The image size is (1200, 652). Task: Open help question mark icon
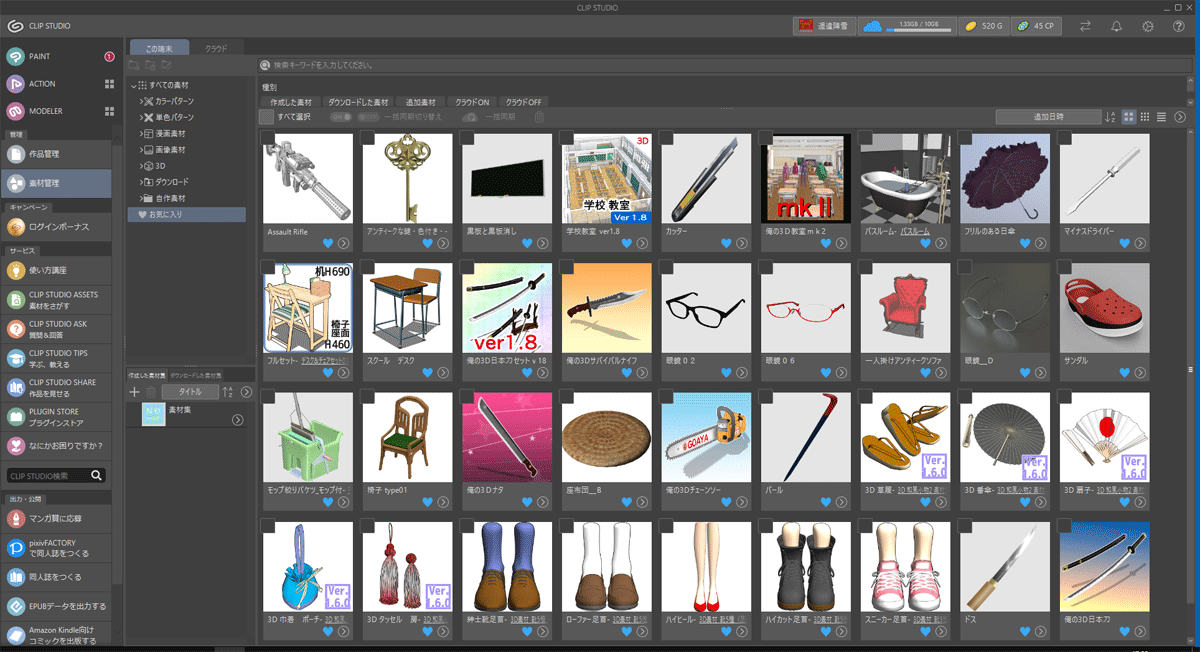(1178, 26)
